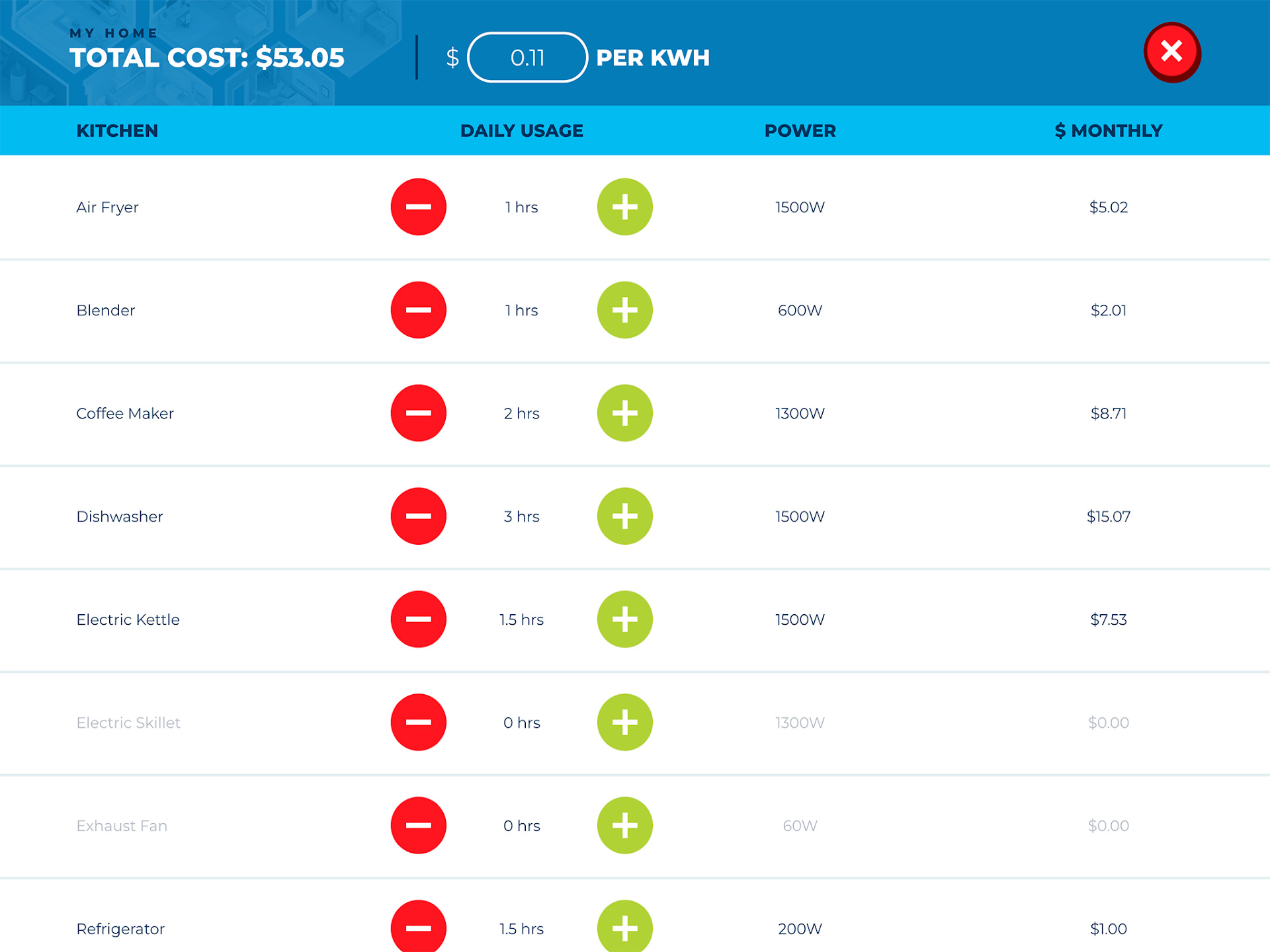Lower Dishwasher daily usage hours
This screenshot has height=952, width=1270.
pos(418,516)
